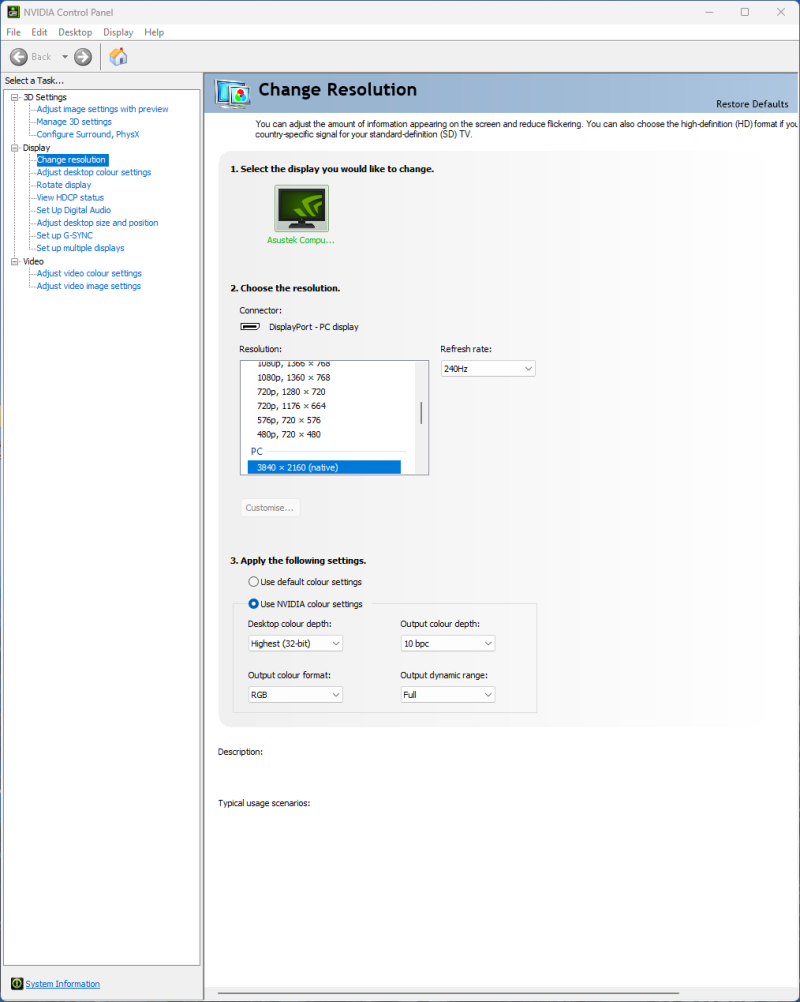Open the Output dynamic range dropdown
The image size is (800, 1002).
tap(448, 695)
